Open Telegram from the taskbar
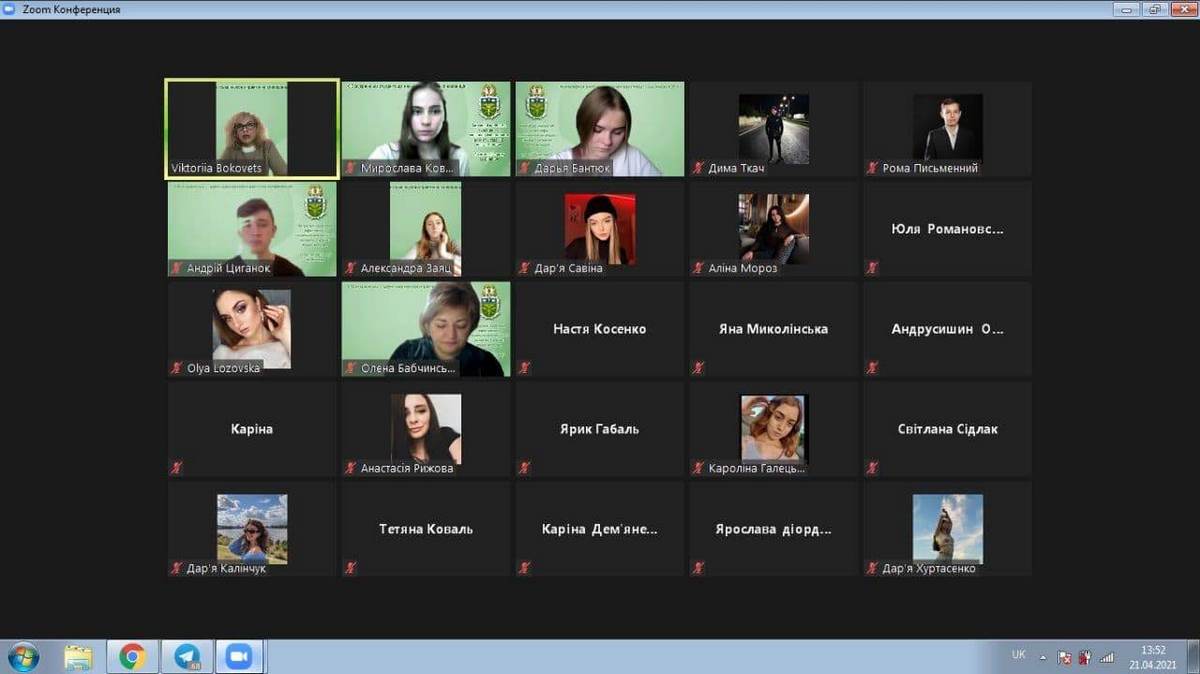This screenshot has height=674, width=1200. coord(187,656)
